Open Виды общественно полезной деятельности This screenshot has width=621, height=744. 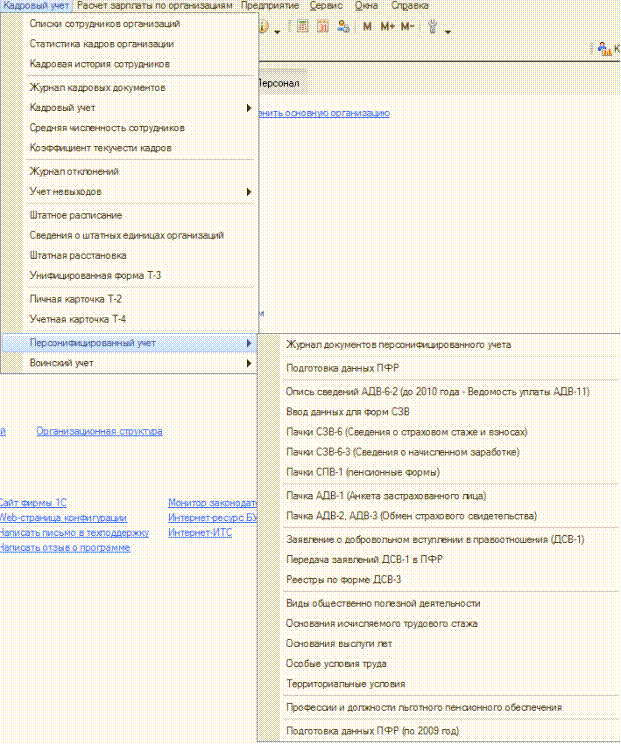[439, 604]
